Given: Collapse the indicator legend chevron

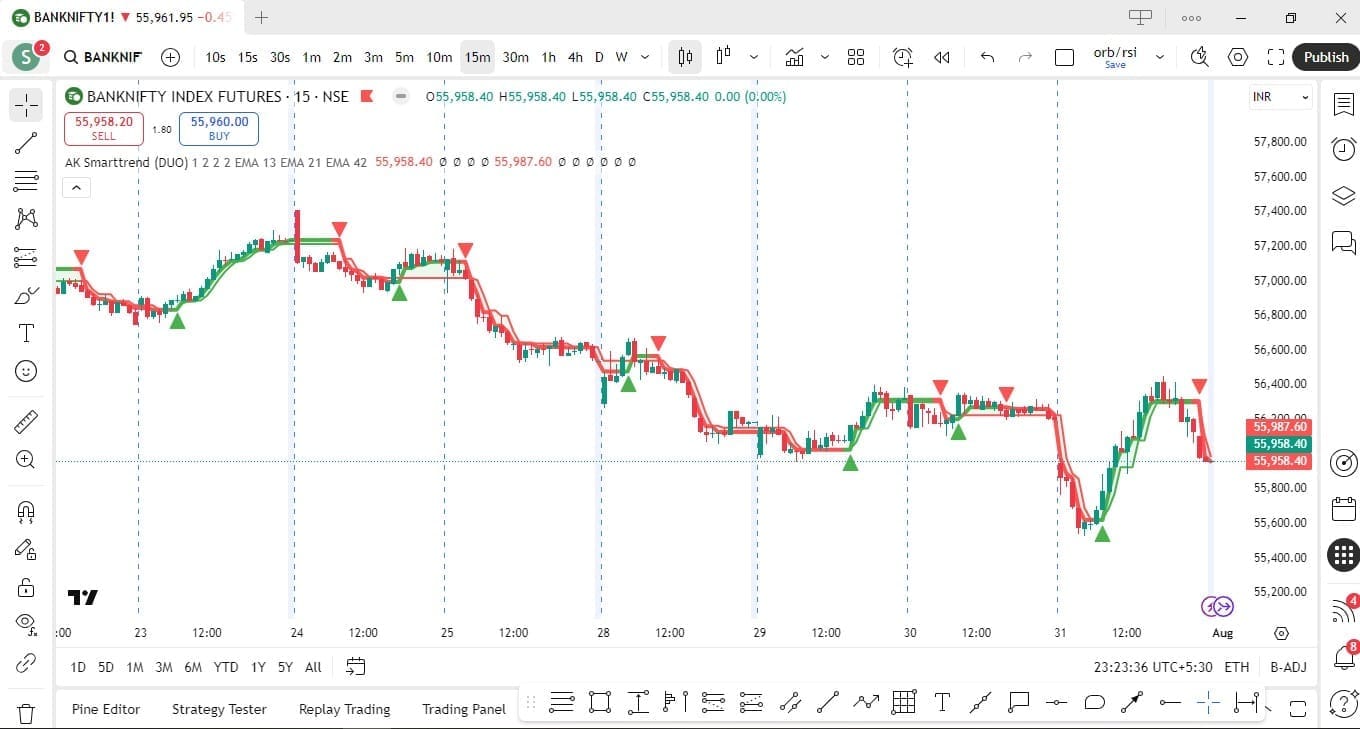Looking at the screenshot, I should tap(76, 187).
